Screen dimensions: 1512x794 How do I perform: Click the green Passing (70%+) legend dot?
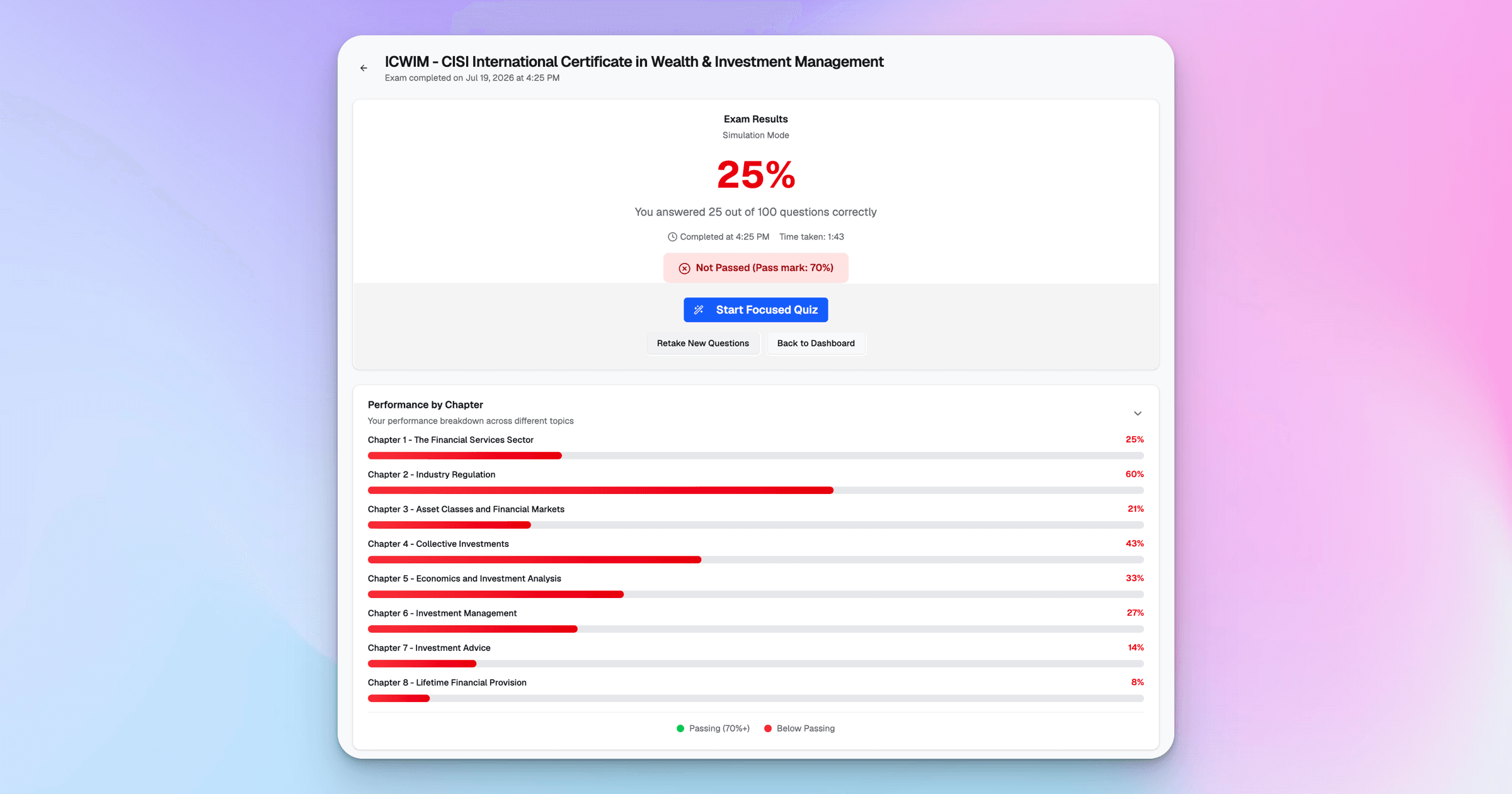(x=680, y=728)
